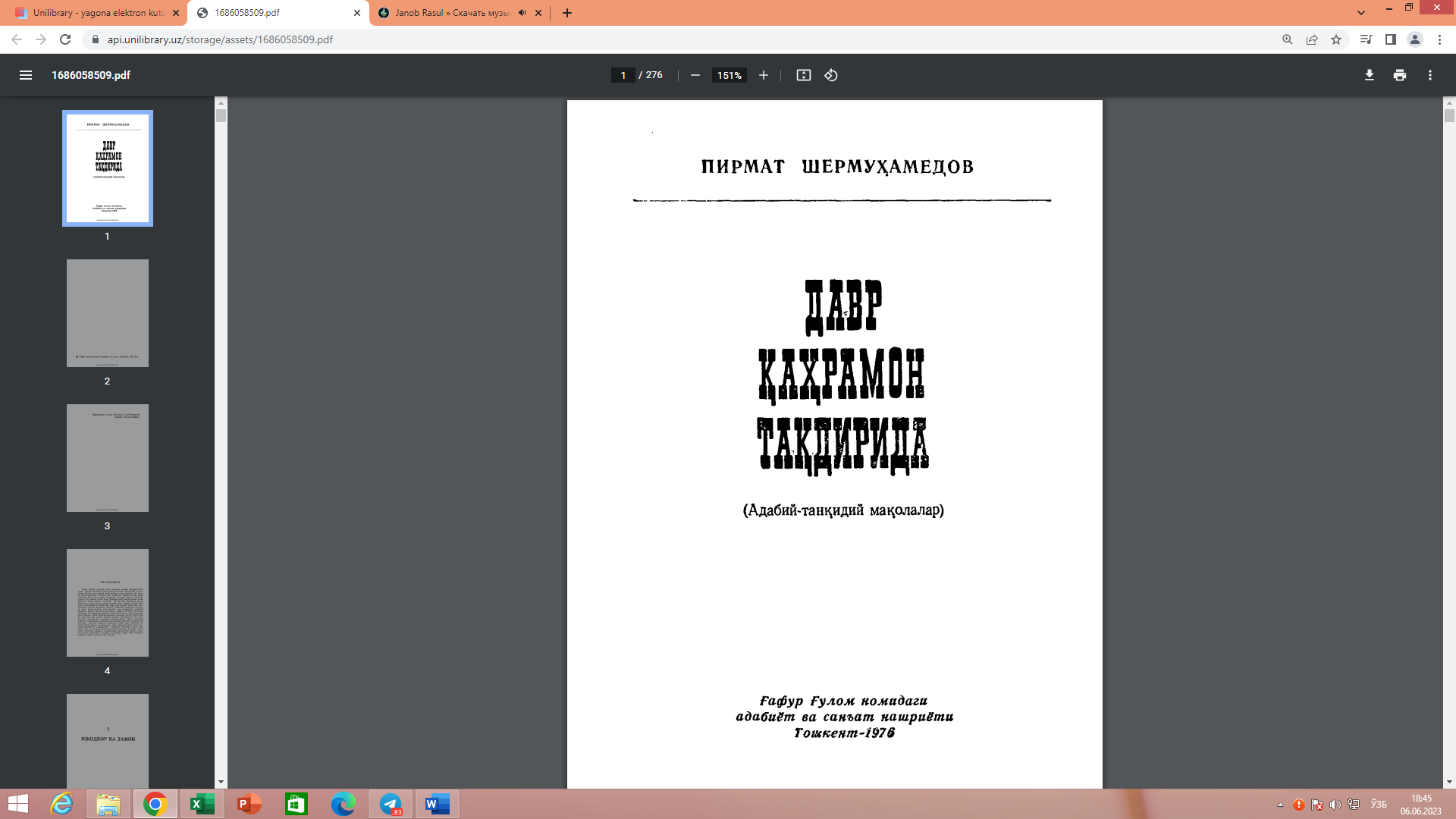Screen dimensions: 1456x819
Task: Open Microsoft Store from taskbar
Action: point(297,804)
